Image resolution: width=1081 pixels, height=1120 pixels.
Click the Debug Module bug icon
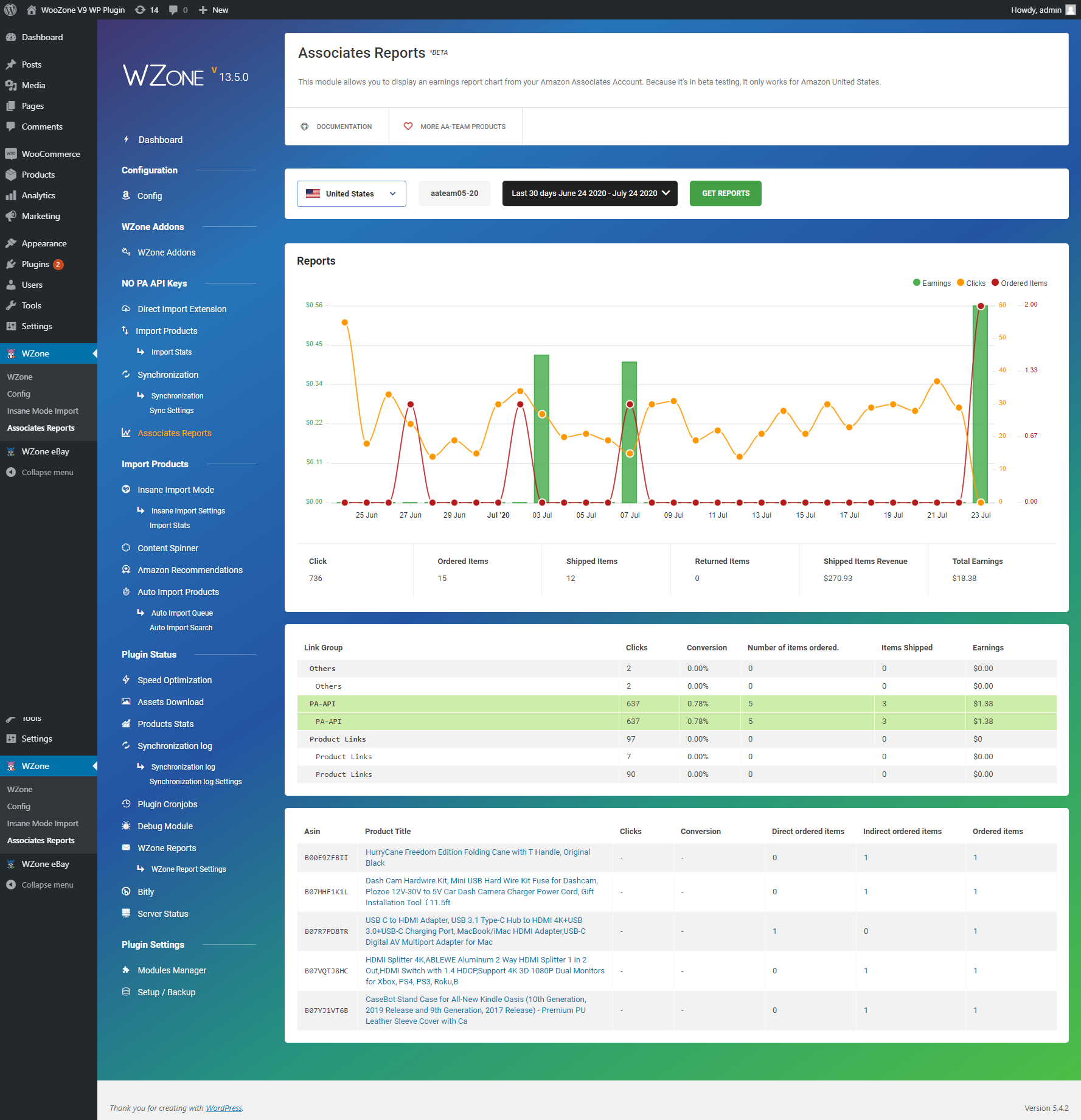click(126, 826)
